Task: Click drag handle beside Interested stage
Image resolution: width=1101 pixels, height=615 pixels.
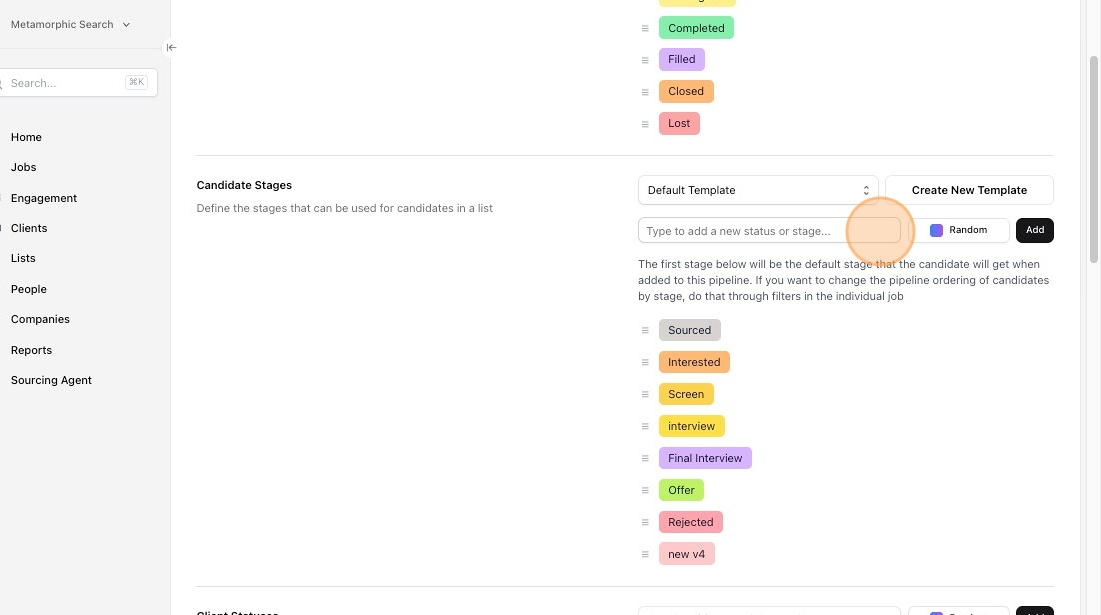Action: pos(645,362)
